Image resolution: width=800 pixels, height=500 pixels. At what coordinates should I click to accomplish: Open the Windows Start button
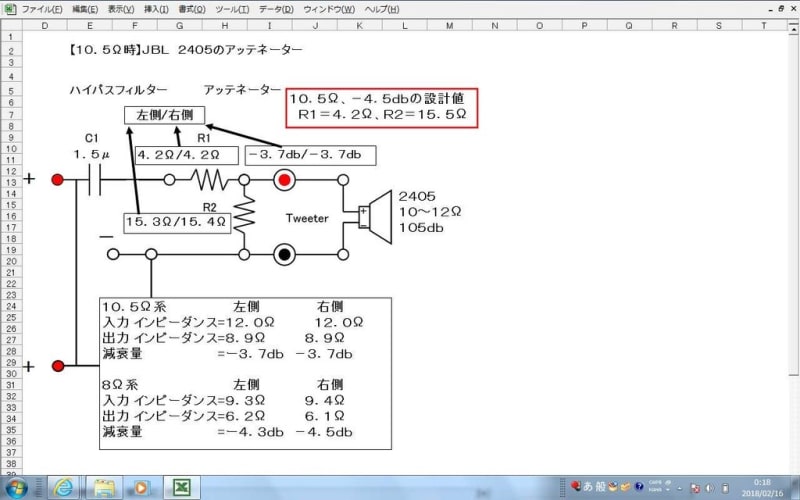(17, 488)
